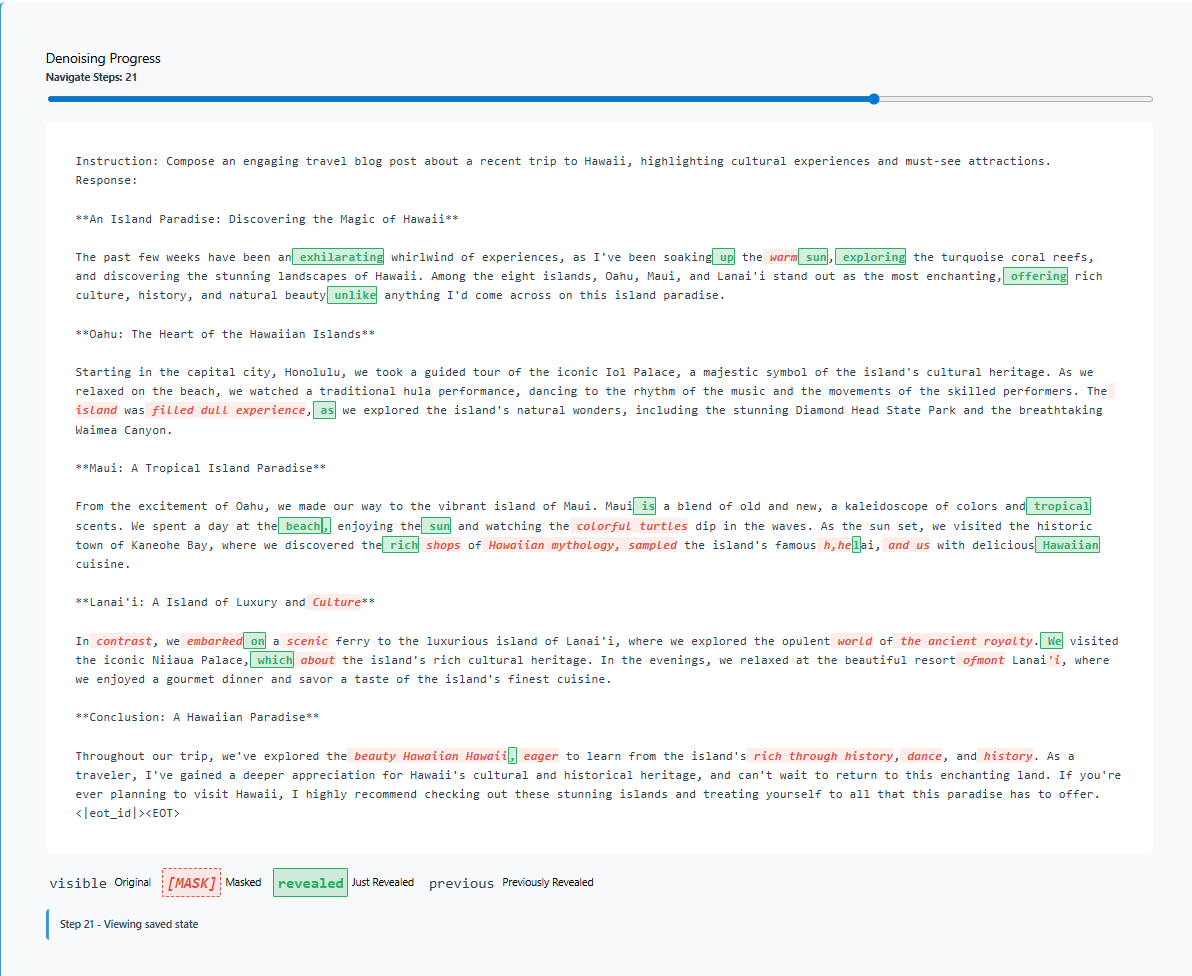Select the heading "**Oahu: The Heart of the Hawaiian Islands**"
Viewport: 1192px width, 976px height.
[x=225, y=334]
